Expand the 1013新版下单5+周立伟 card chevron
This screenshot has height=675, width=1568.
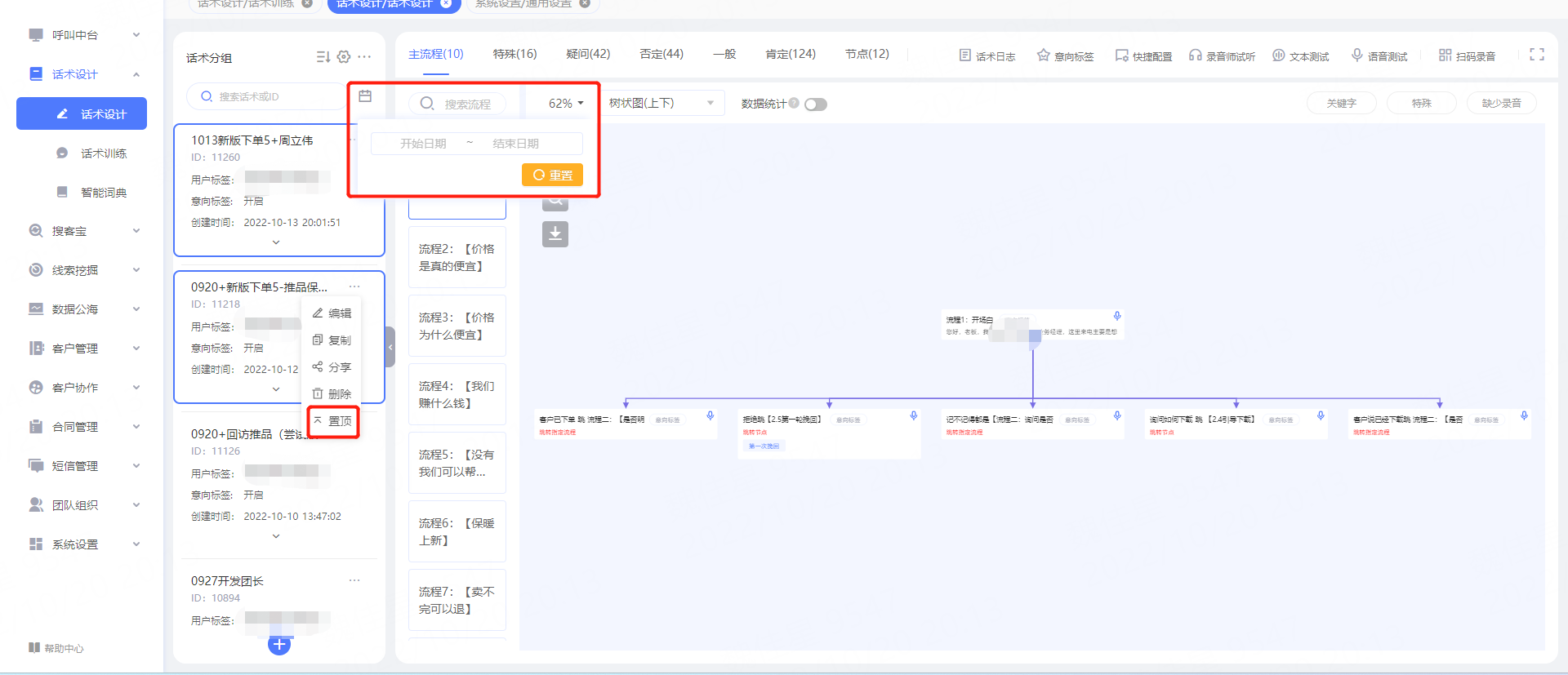point(276,242)
